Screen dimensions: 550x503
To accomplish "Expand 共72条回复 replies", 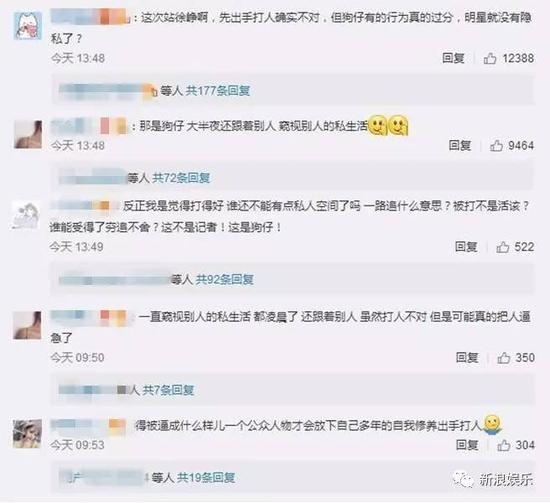I will [x=181, y=178].
